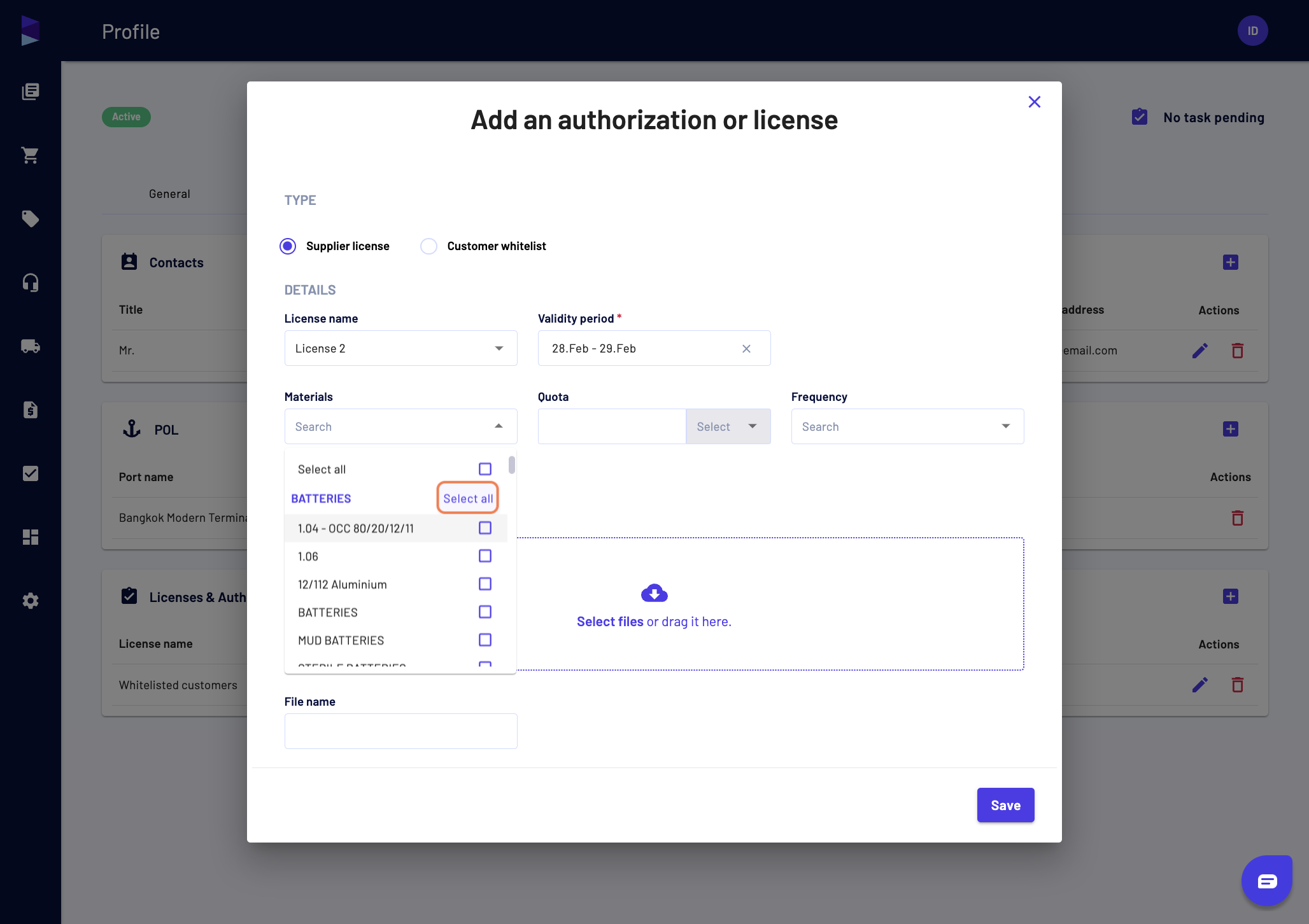The height and width of the screenshot is (924, 1309).
Task: Open settings gear in sidebar
Action: [x=30, y=601]
